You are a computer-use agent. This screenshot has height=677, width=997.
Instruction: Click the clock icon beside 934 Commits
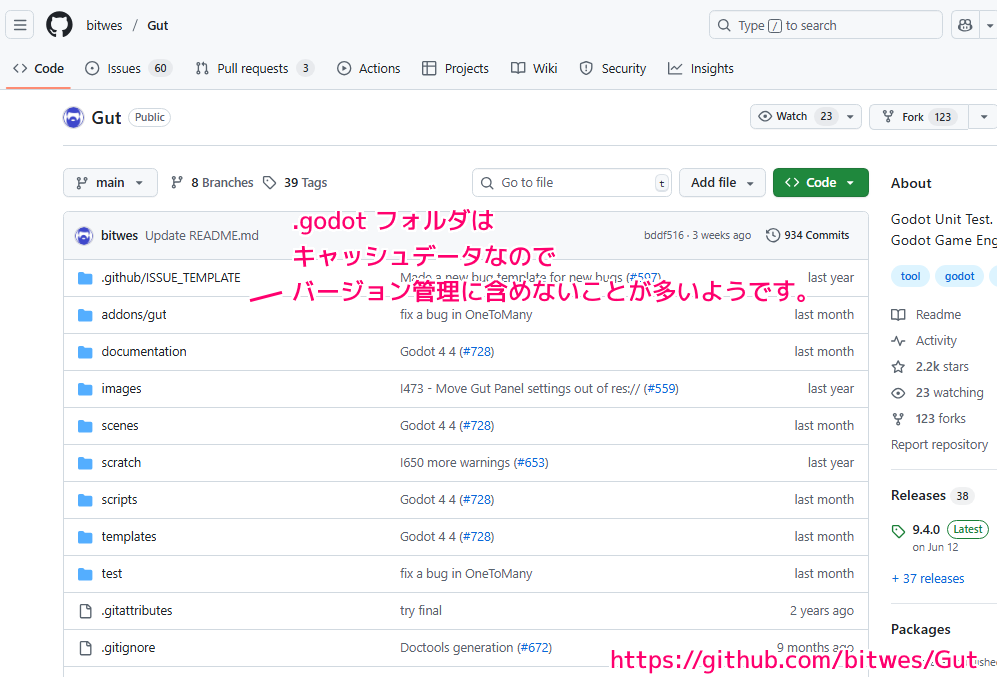771,234
